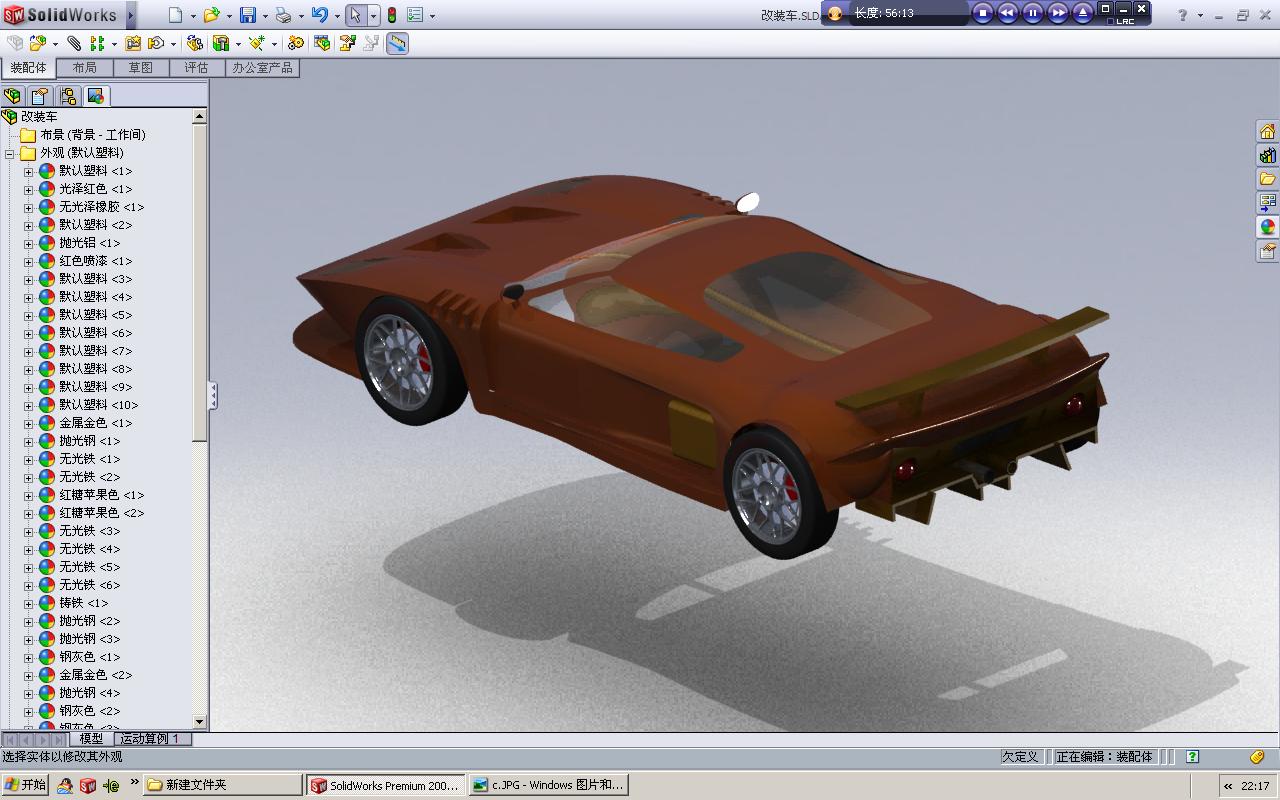Click the Show Hidden Components icon
This screenshot has width=1280, height=800.
195,43
